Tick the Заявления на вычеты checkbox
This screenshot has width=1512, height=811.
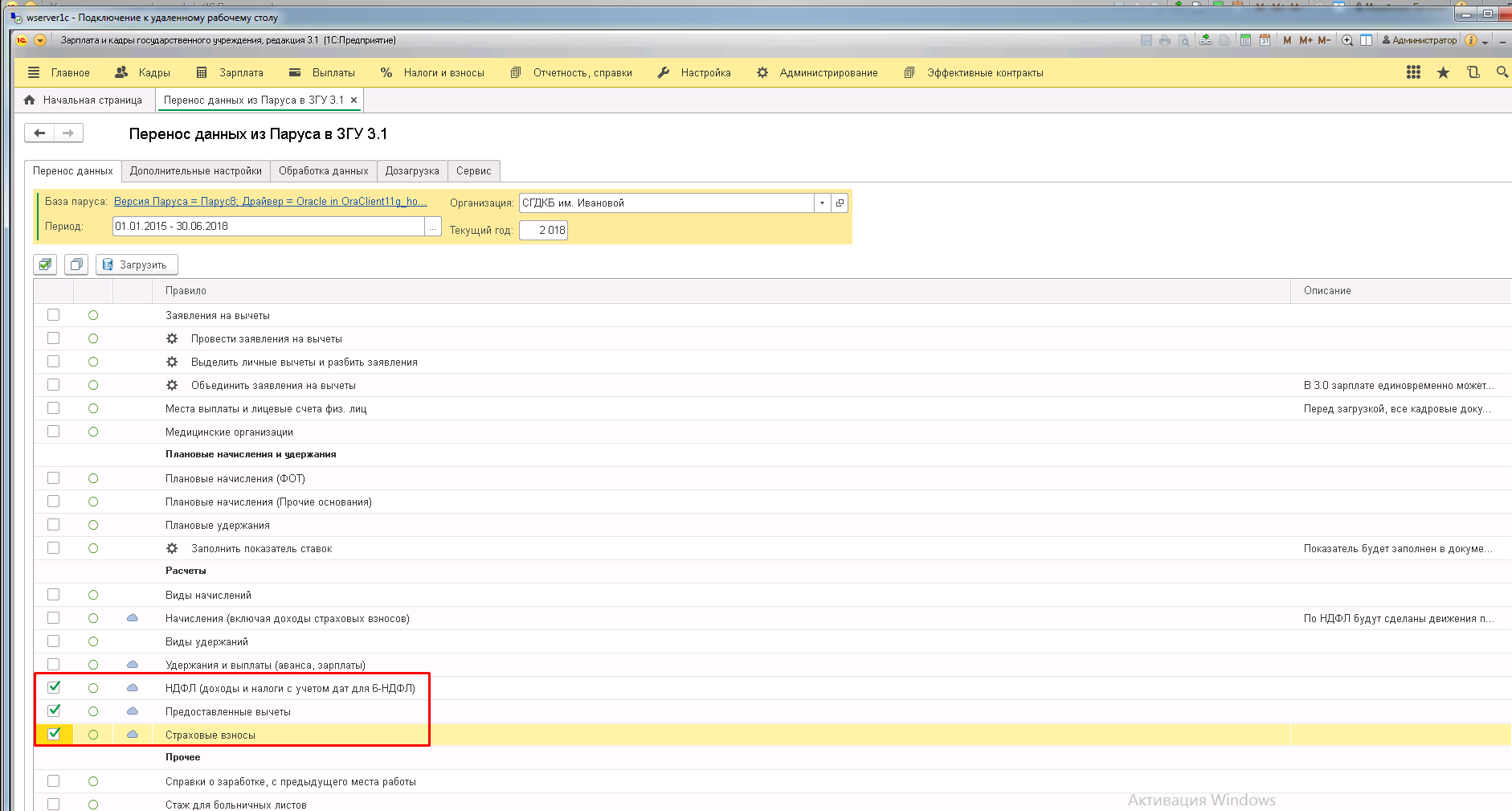click(x=54, y=315)
